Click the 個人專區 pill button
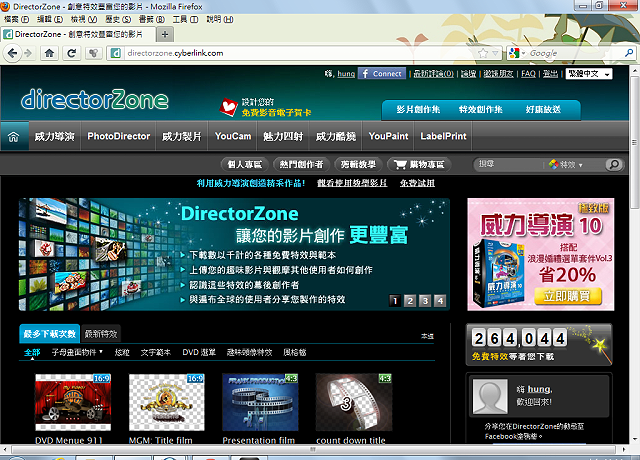This screenshot has width=640, height=460. point(244,164)
